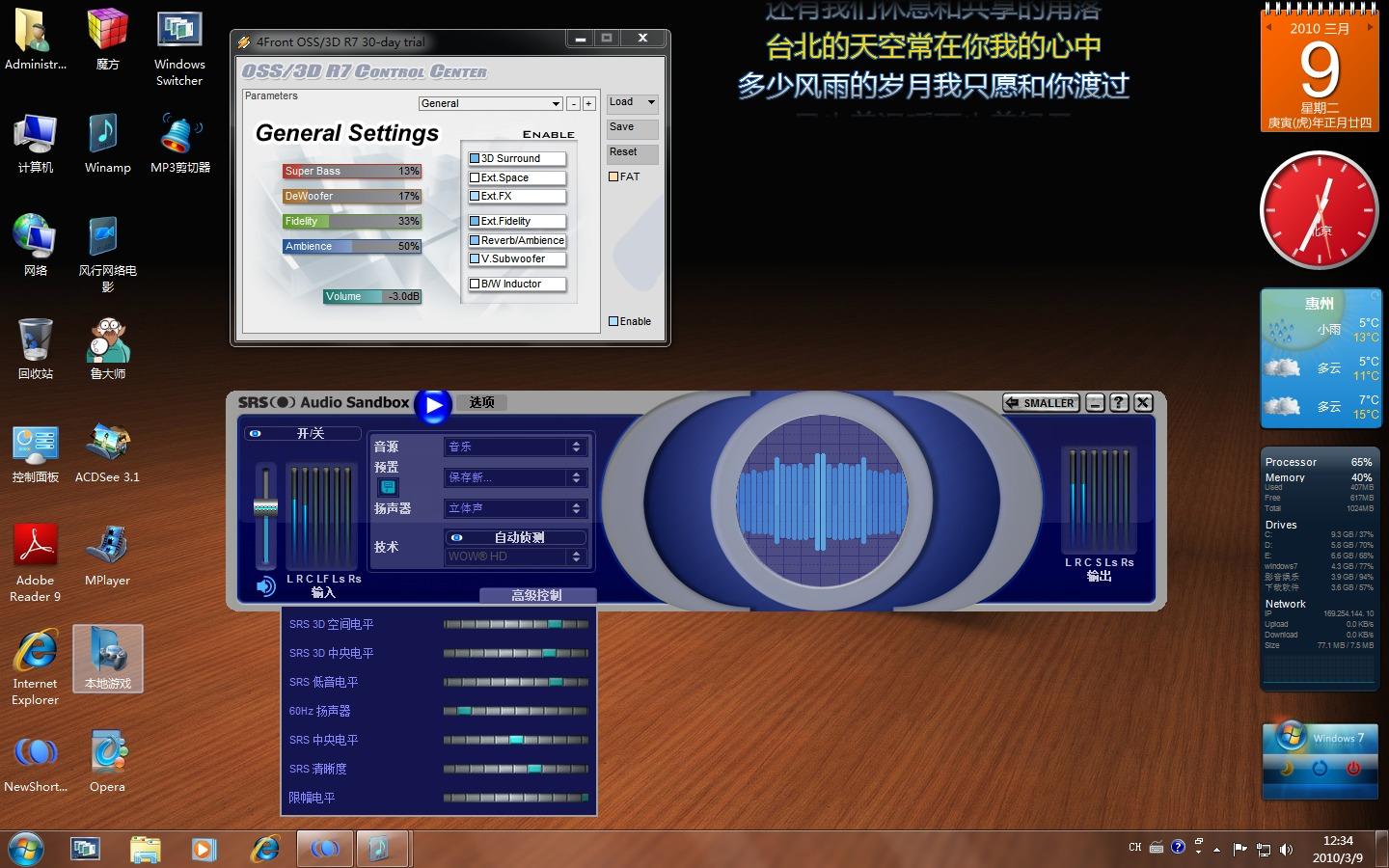Open the Adobe Reader 9 desktop icon
Viewport: 1389px width, 868px height.
(35, 563)
